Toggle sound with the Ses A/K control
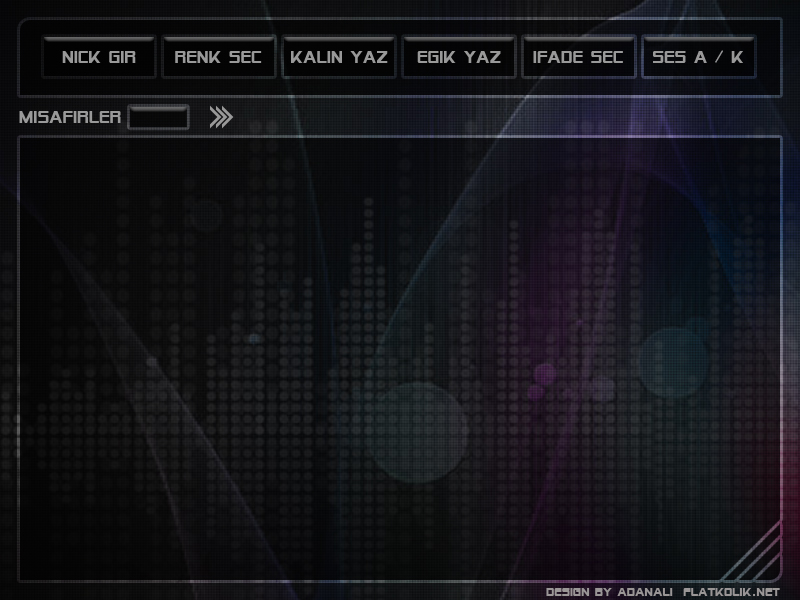Screen dimensions: 800x600 pos(700,57)
